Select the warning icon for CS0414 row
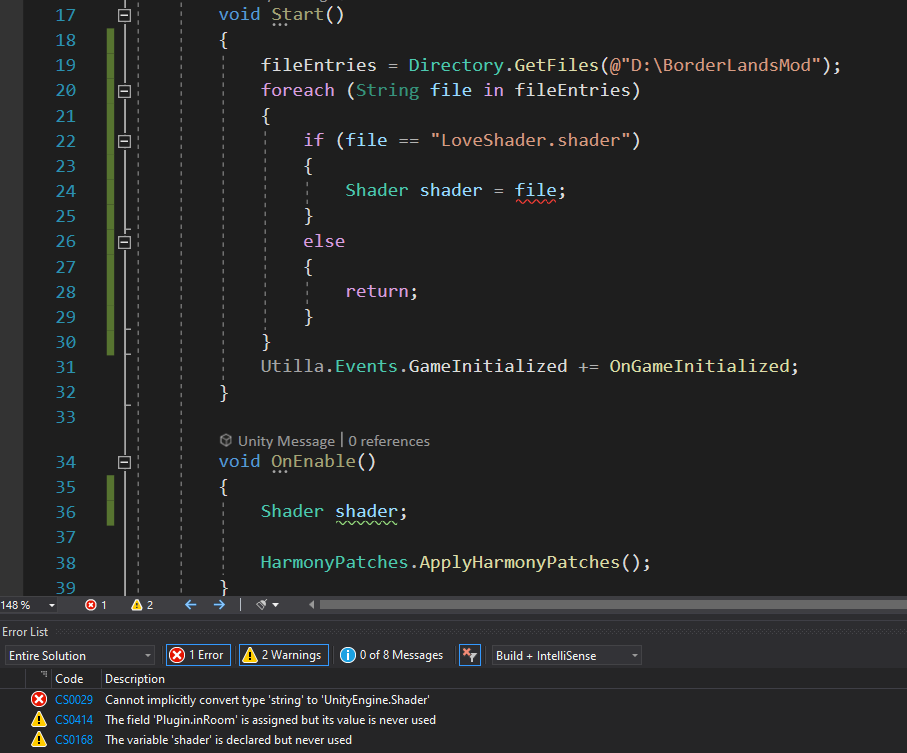The image size is (907, 753). pyautogui.click(x=39, y=719)
